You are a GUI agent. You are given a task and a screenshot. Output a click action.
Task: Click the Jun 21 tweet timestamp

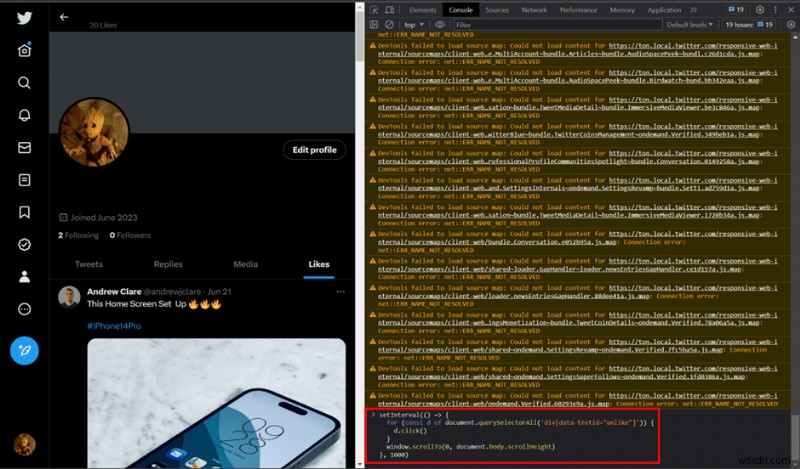[x=219, y=291]
